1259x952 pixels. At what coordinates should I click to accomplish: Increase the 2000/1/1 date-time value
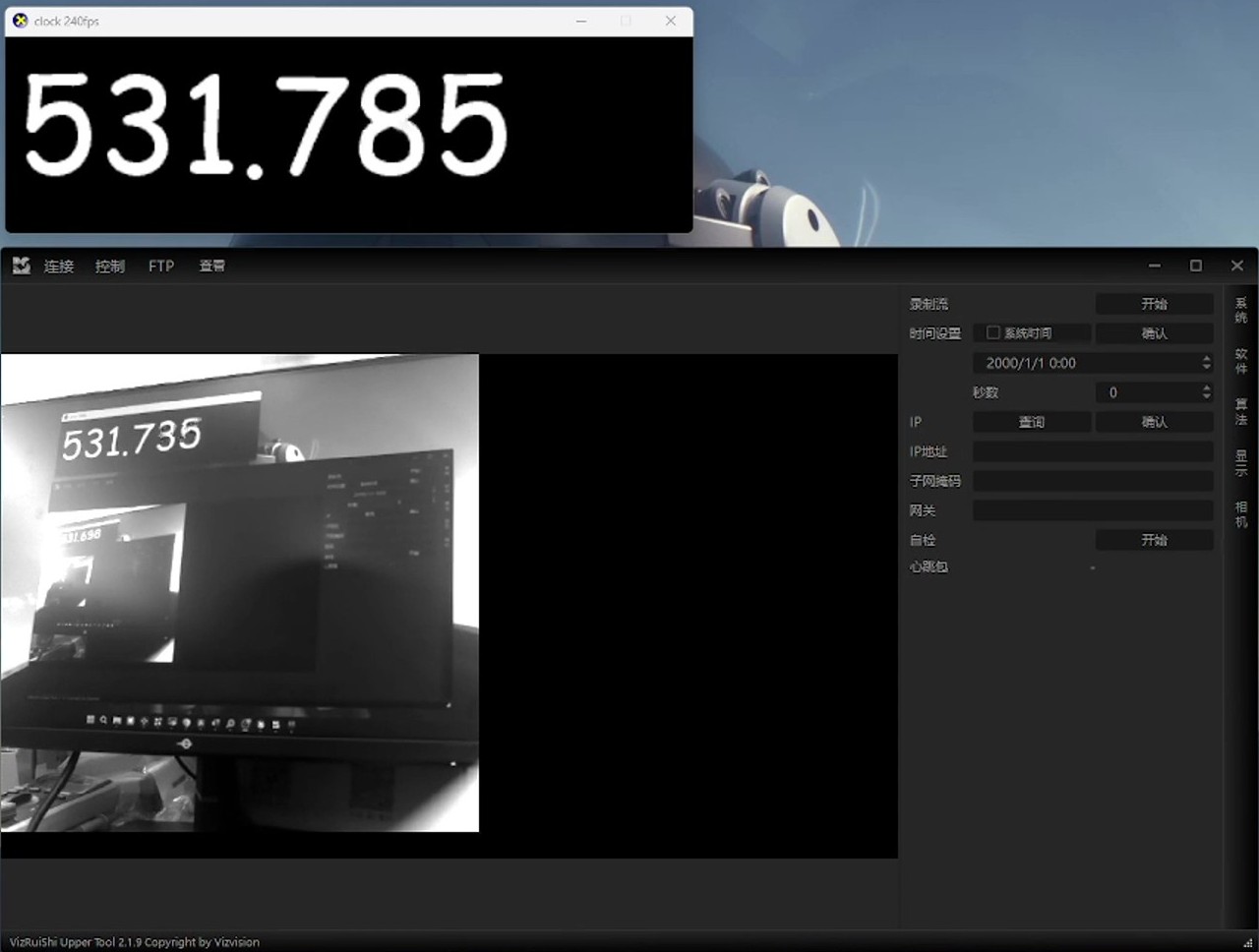pyautogui.click(x=1206, y=359)
